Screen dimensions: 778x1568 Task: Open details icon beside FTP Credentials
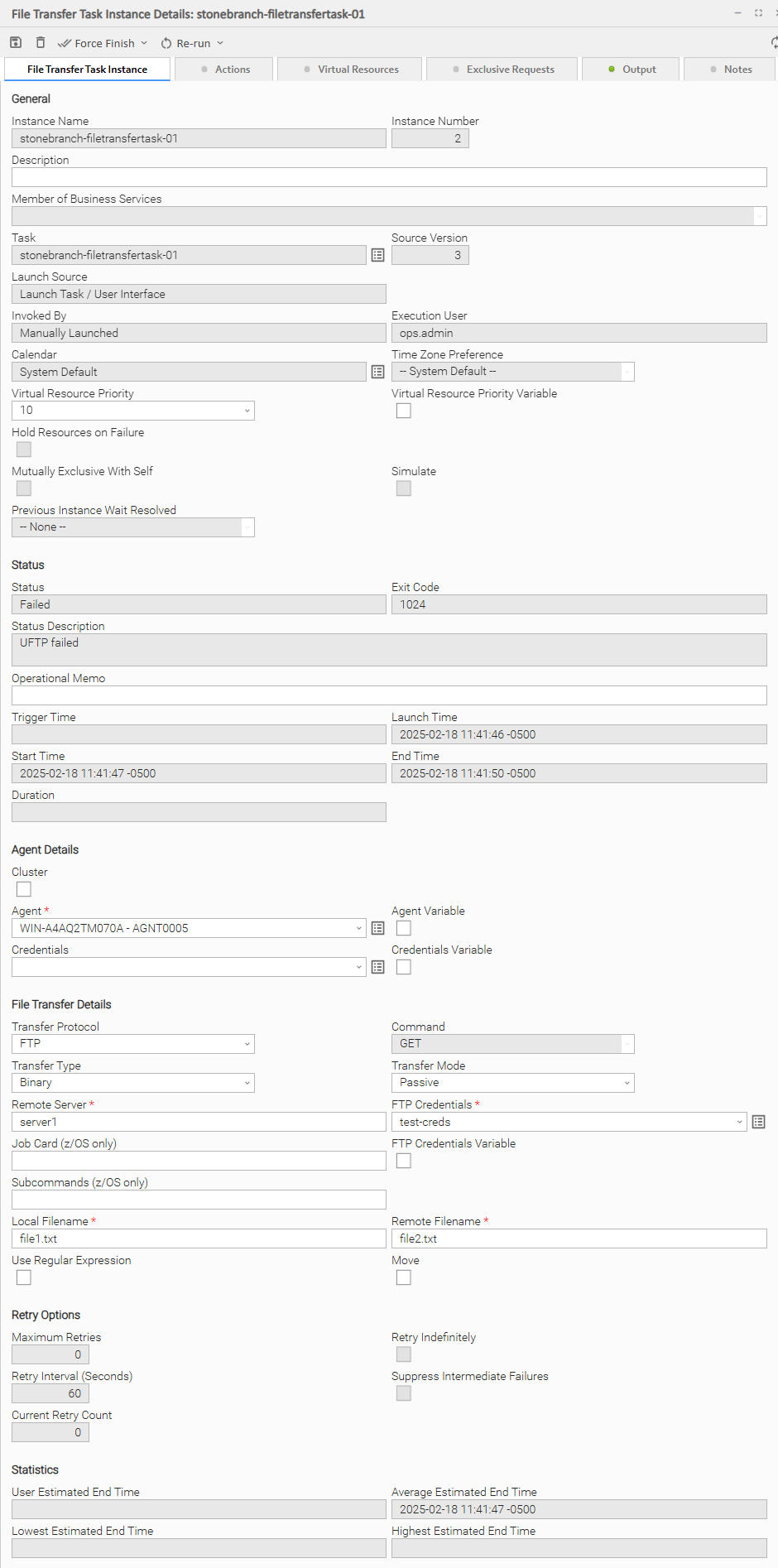point(758,1122)
